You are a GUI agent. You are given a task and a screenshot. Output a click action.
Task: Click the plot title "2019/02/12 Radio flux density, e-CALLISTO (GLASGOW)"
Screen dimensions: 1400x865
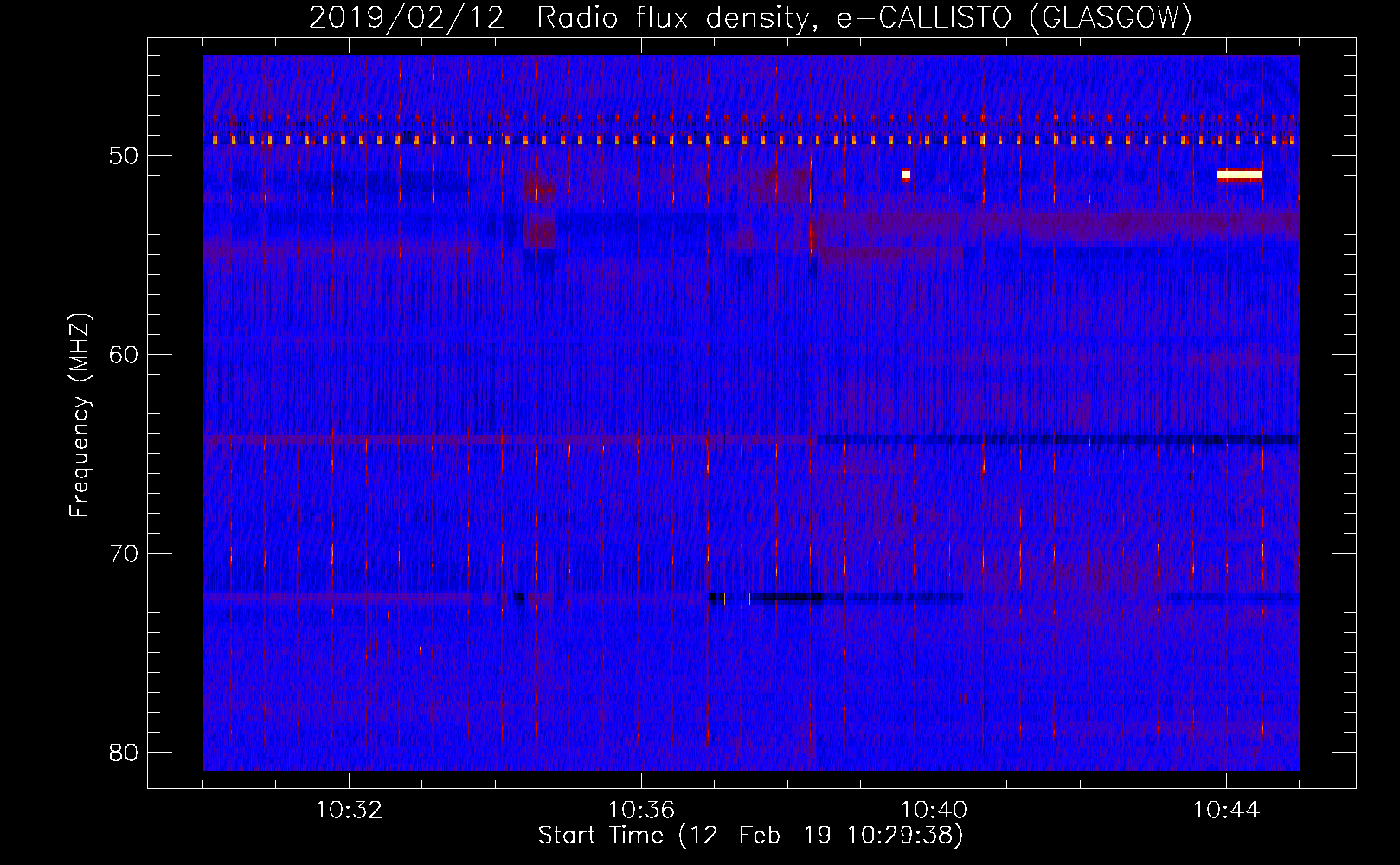click(750, 17)
